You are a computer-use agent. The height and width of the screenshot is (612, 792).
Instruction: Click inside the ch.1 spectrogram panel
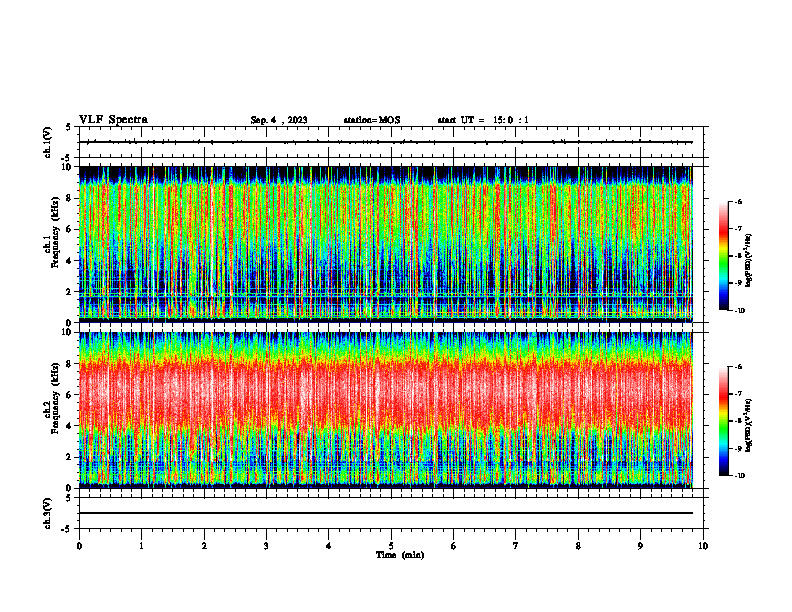(386, 244)
